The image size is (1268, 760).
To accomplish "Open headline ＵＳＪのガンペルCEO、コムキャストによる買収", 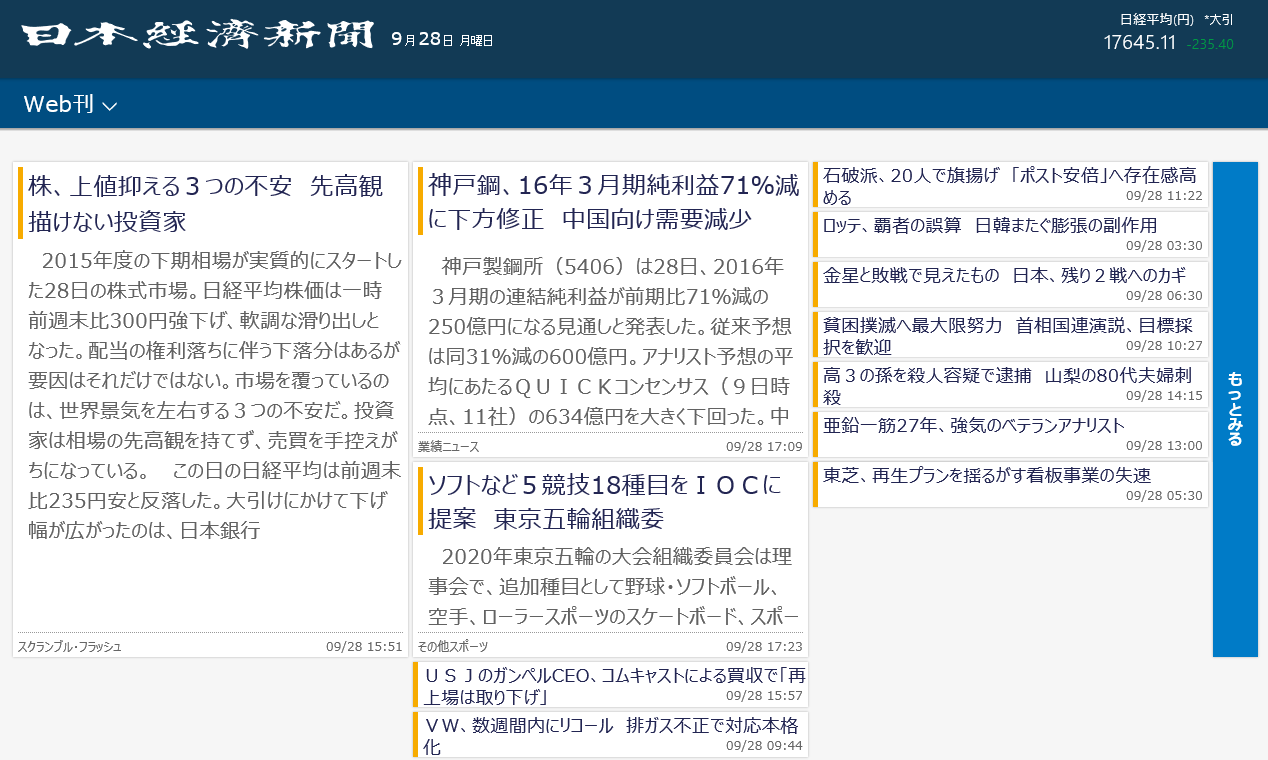I will pyautogui.click(x=610, y=685).
